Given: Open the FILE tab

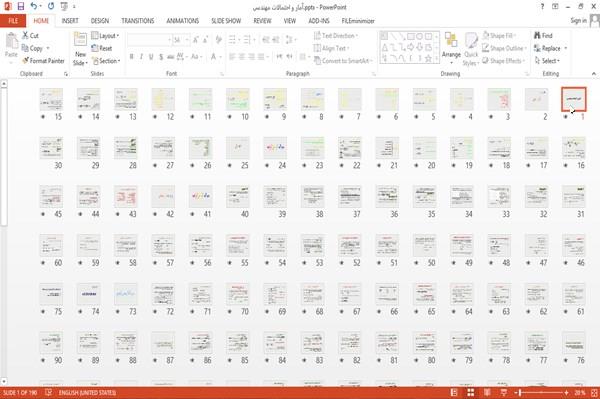Looking at the screenshot, I should (x=13, y=21).
